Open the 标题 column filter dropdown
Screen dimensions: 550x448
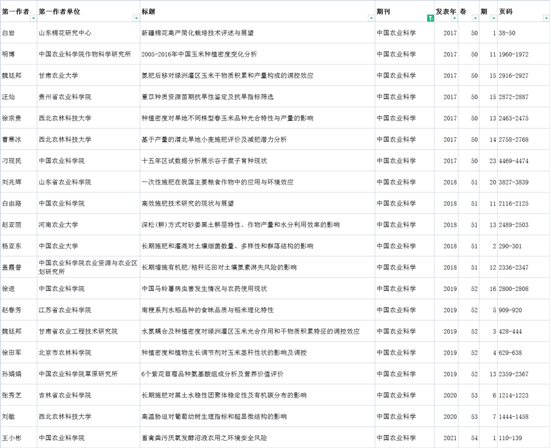pyautogui.click(x=371, y=18)
